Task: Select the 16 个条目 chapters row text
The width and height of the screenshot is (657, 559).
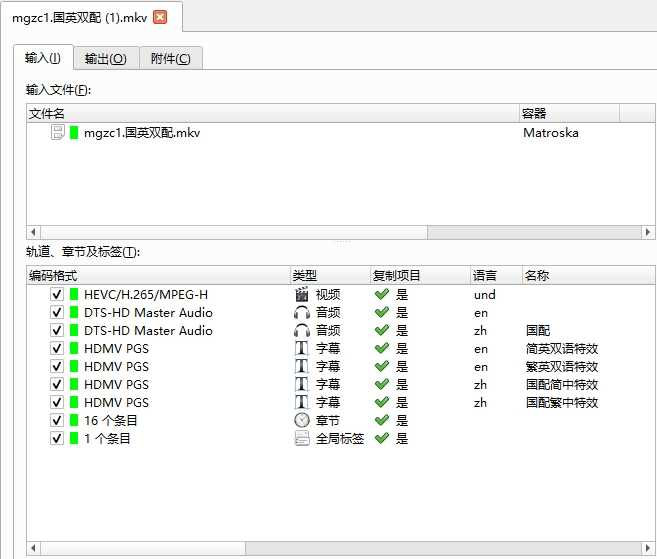Action: click(111, 420)
